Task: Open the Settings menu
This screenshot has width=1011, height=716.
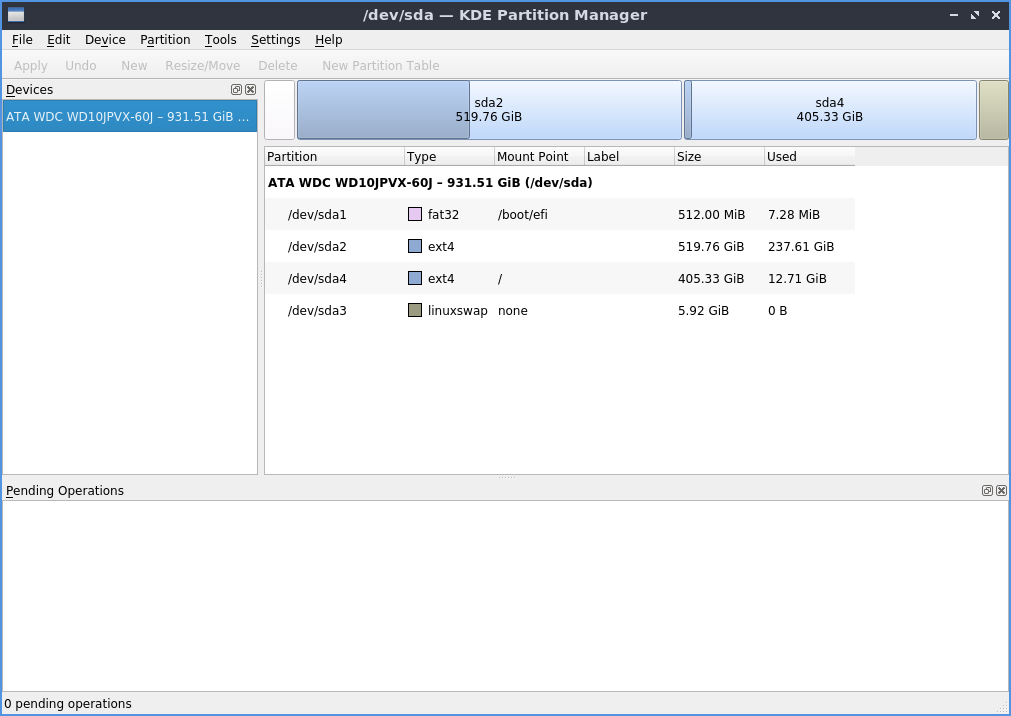Action: pos(275,40)
